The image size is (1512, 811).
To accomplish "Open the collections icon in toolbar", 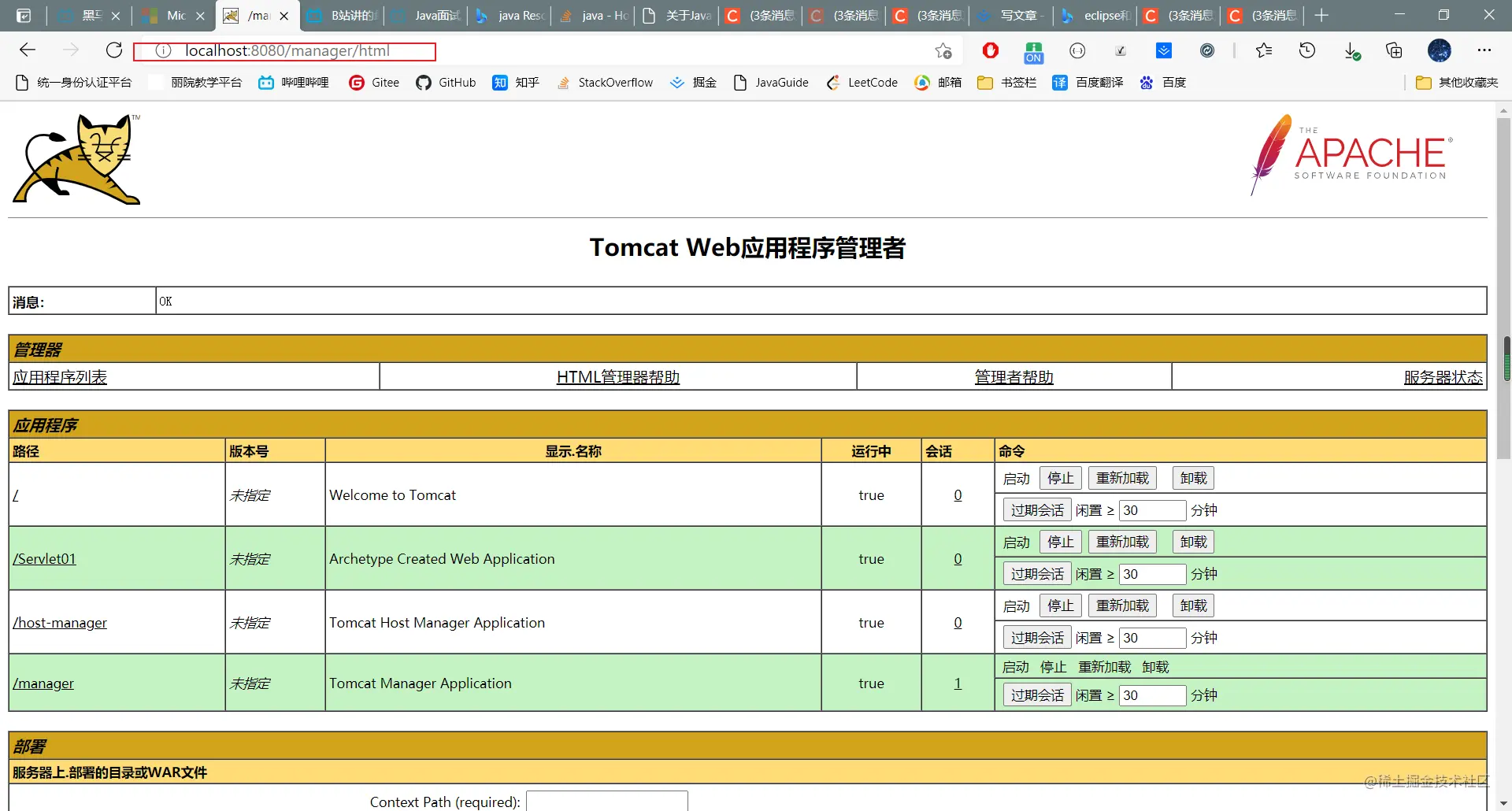I will pos(1394,50).
